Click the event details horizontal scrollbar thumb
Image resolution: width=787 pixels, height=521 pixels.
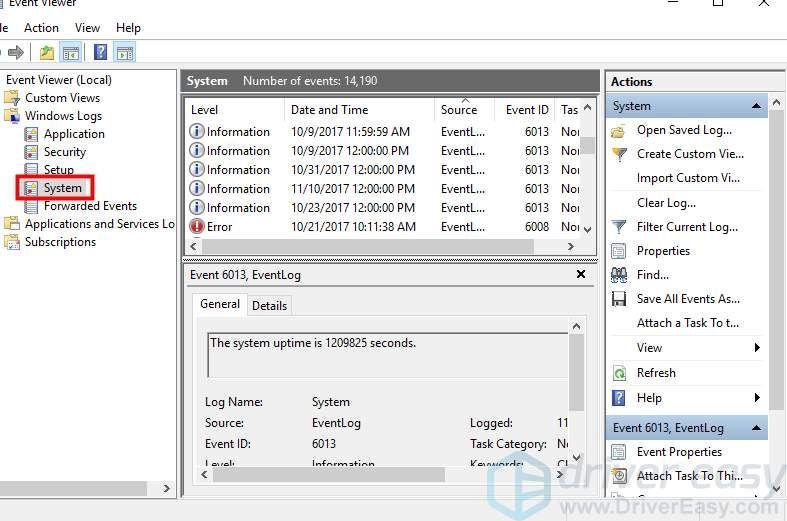coord(328,474)
